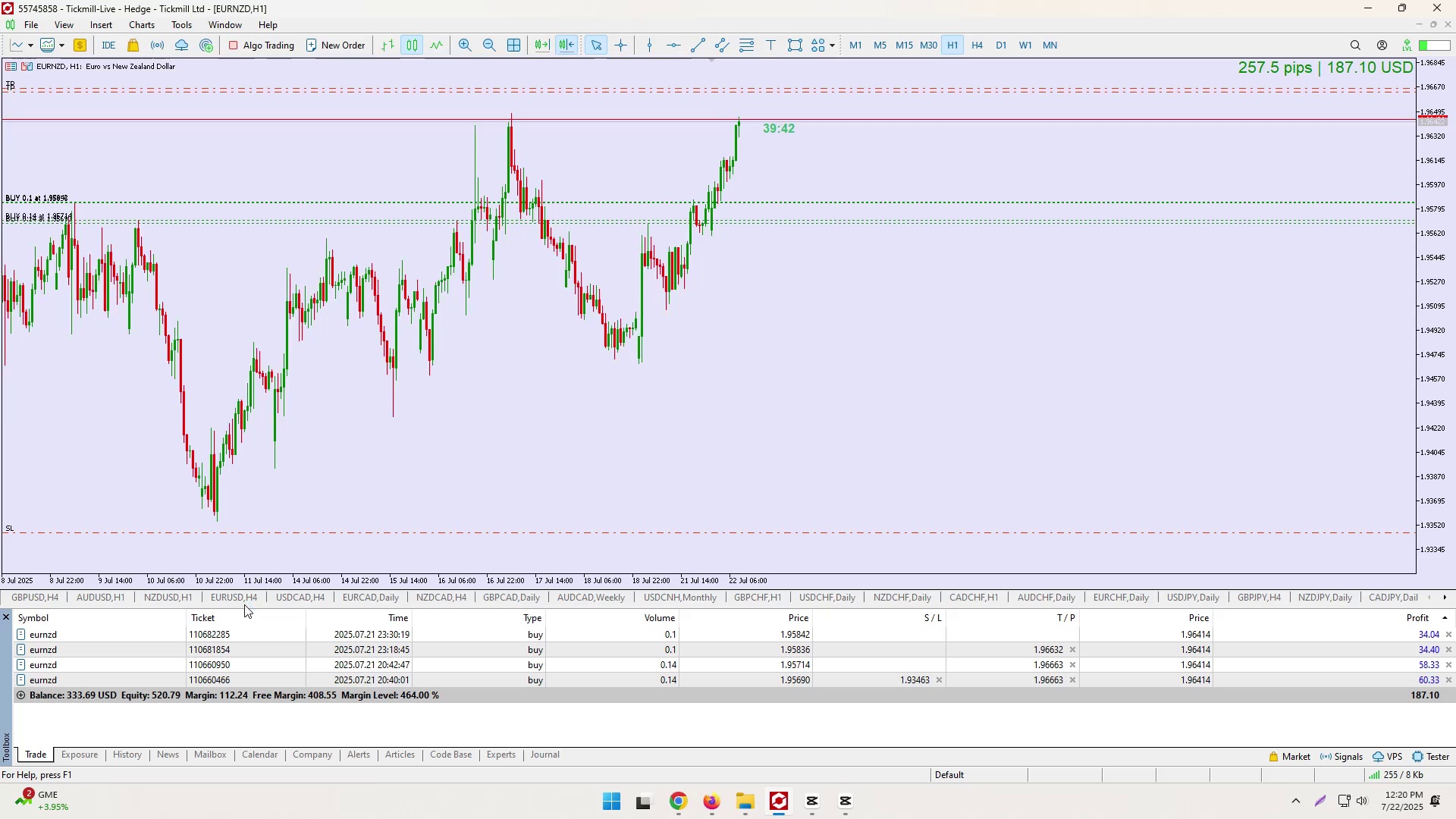This screenshot has height=819, width=1456.
Task: Select the Text label tool
Action: 771,45
